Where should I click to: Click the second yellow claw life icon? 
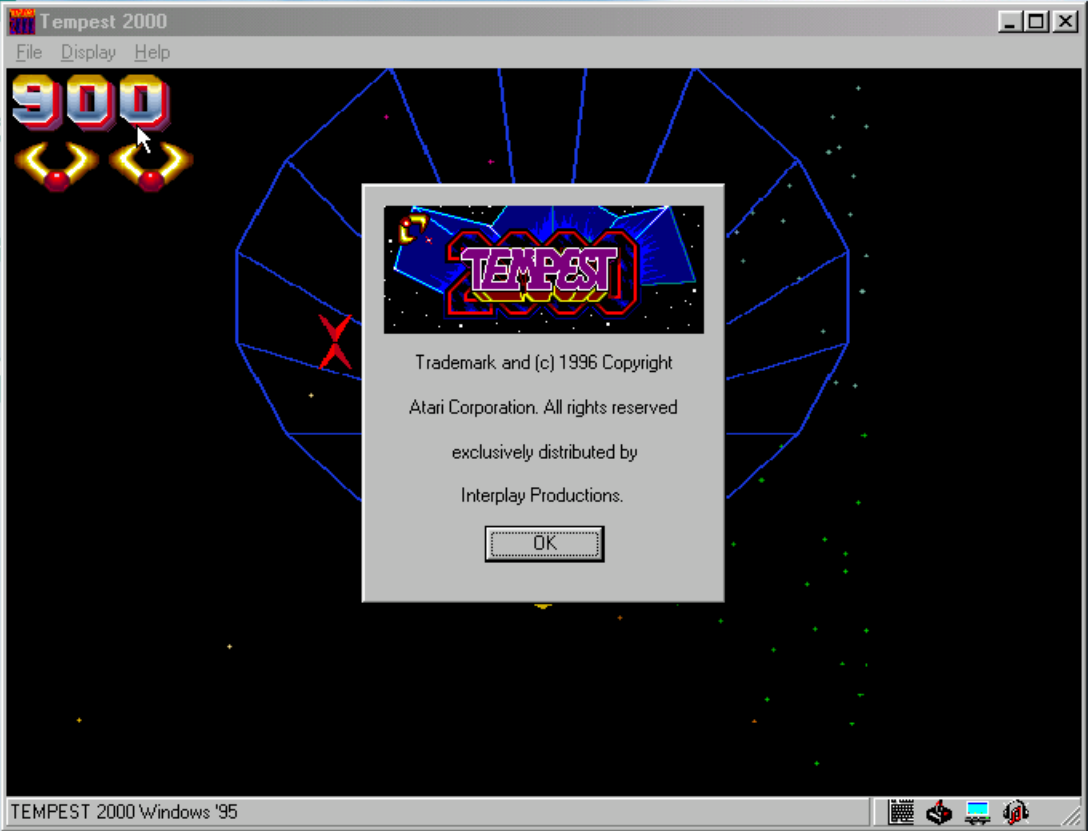[x=151, y=166]
